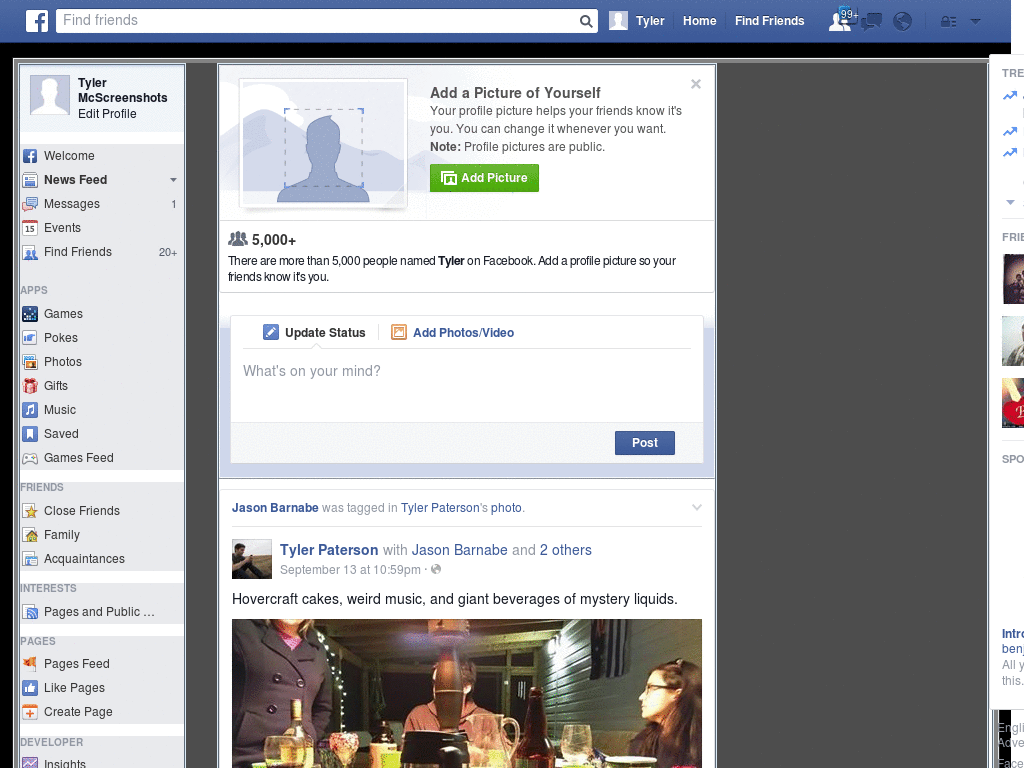Click the Photos icon in sidebar
The width and height of the screenshot is (1024, 768).
[x=30, y=362]
